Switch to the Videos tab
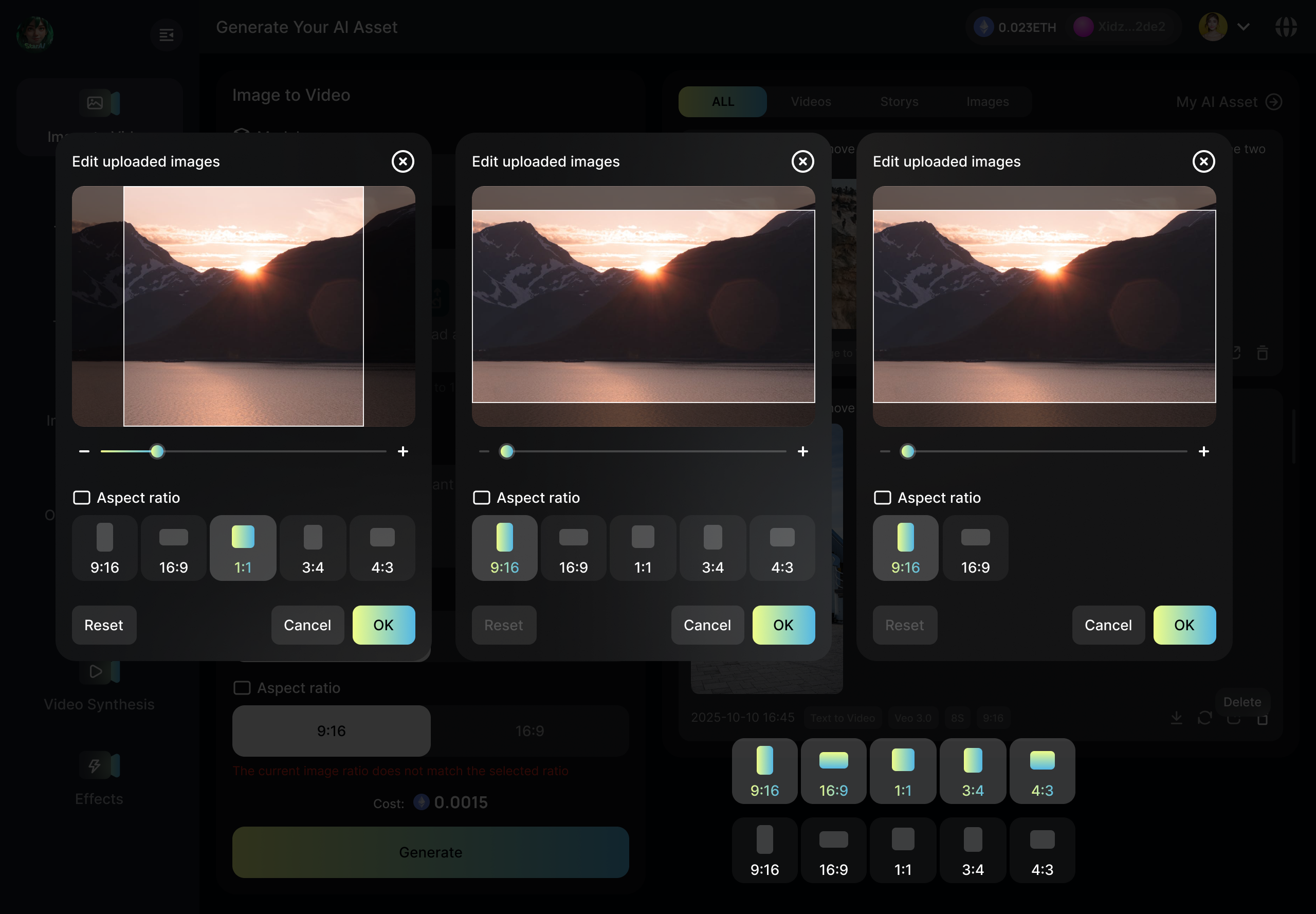The width and height of the screenshot is (1316, 914). (x=810, y=102)
